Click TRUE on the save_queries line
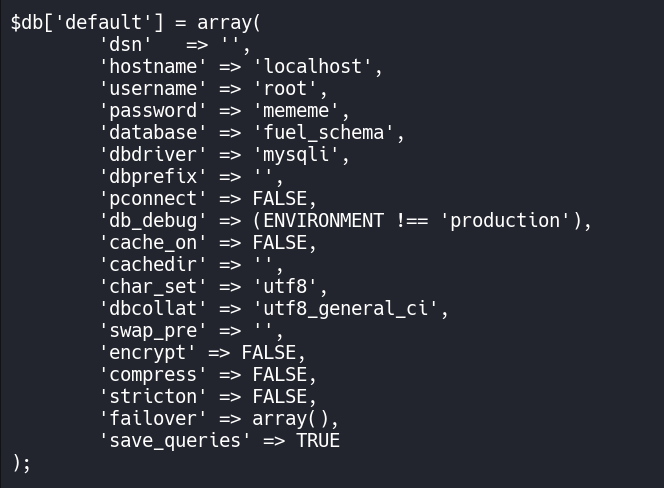The width and height of the screenshot is (664, 488). point(317,440)
